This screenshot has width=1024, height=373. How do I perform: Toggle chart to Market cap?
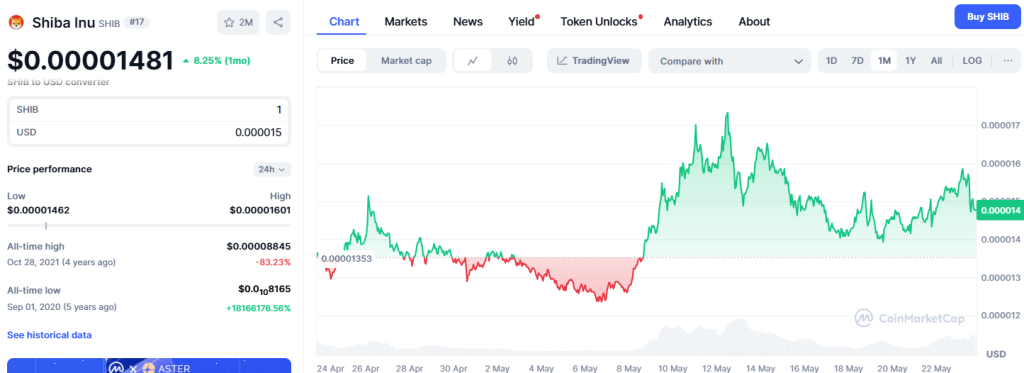click(406, 61)
